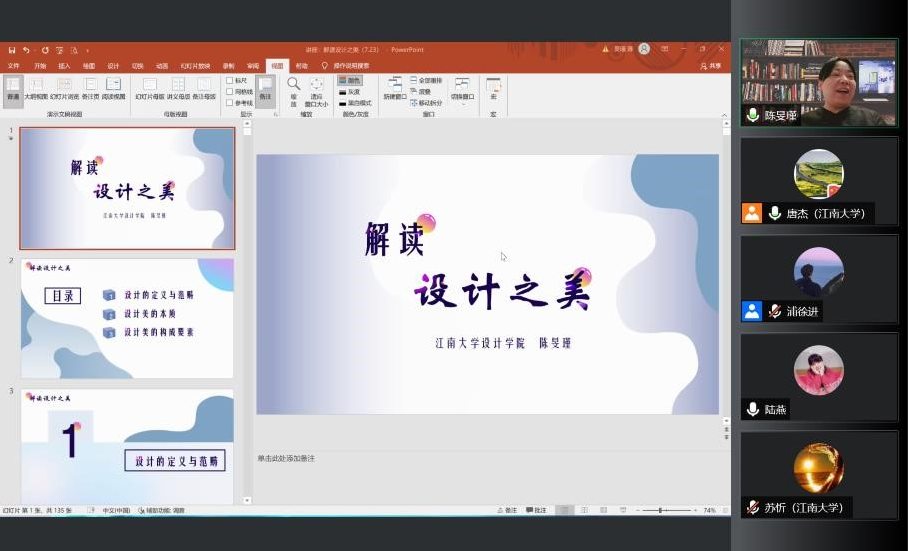Expand the Switch Windows (切换窗口) dropdown

coord(461,90)
